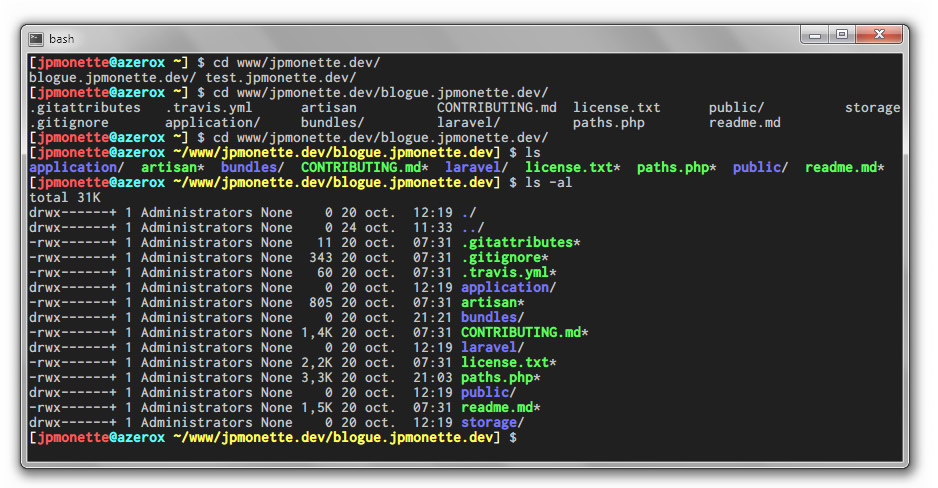Close the bash terminal window
Image resolution: width=938 pixels, height=488 pixels.
(880, 35)
